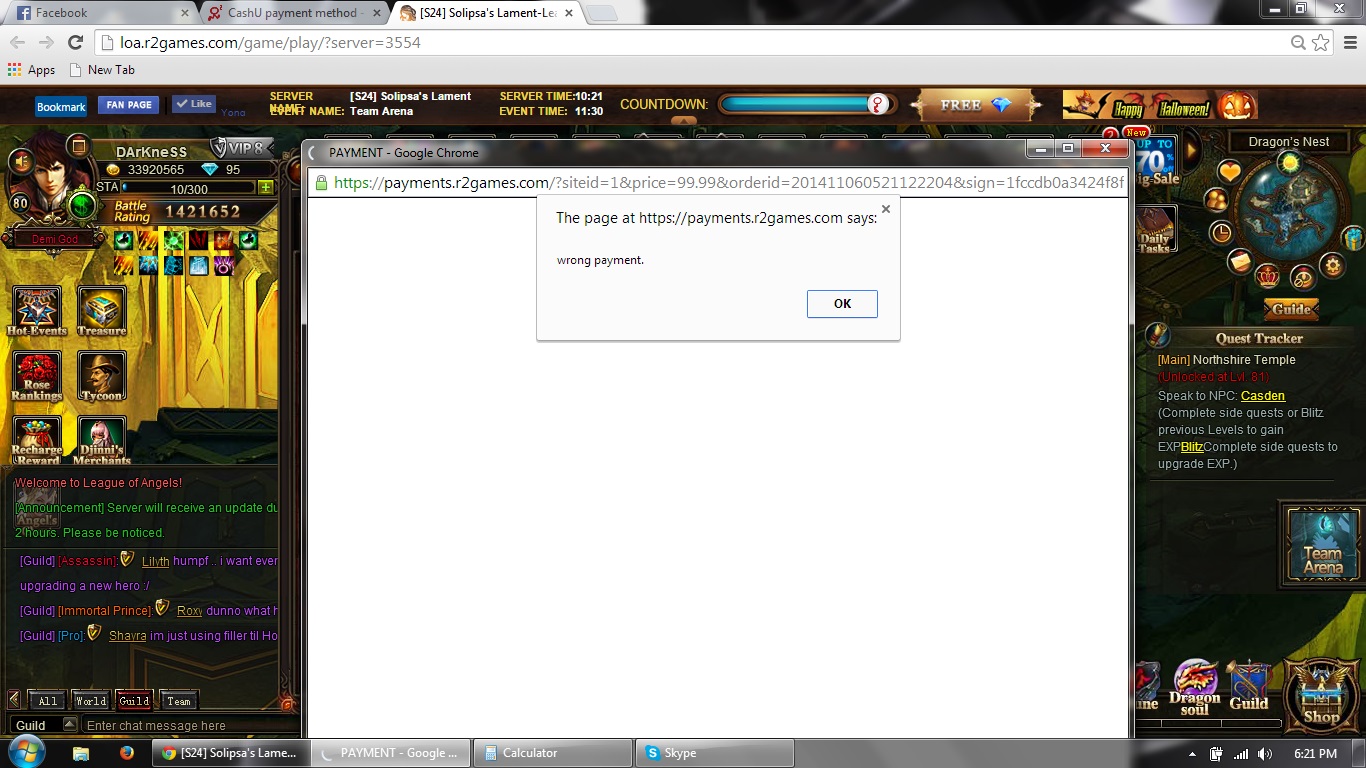Open the Dragon soul icon
The image size is (1366, 768).
pyautogui.click(x=1195, y=686)
